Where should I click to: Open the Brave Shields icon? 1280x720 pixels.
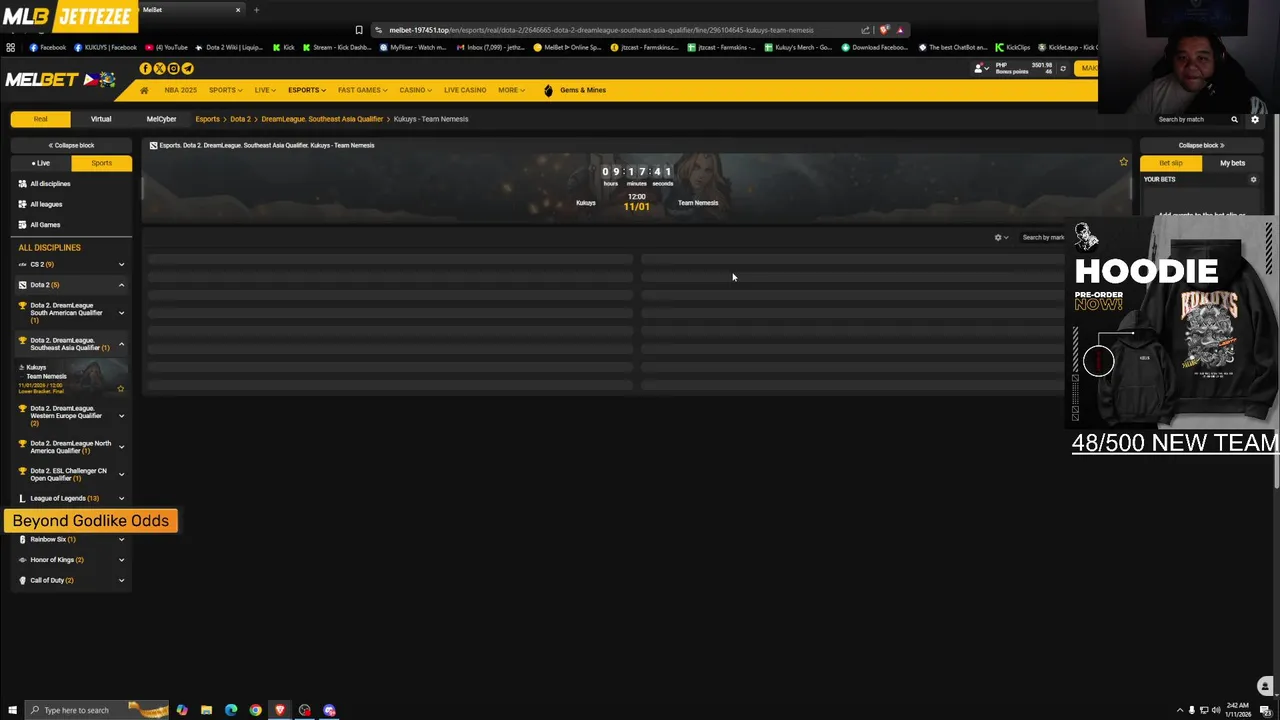point(884,30)
